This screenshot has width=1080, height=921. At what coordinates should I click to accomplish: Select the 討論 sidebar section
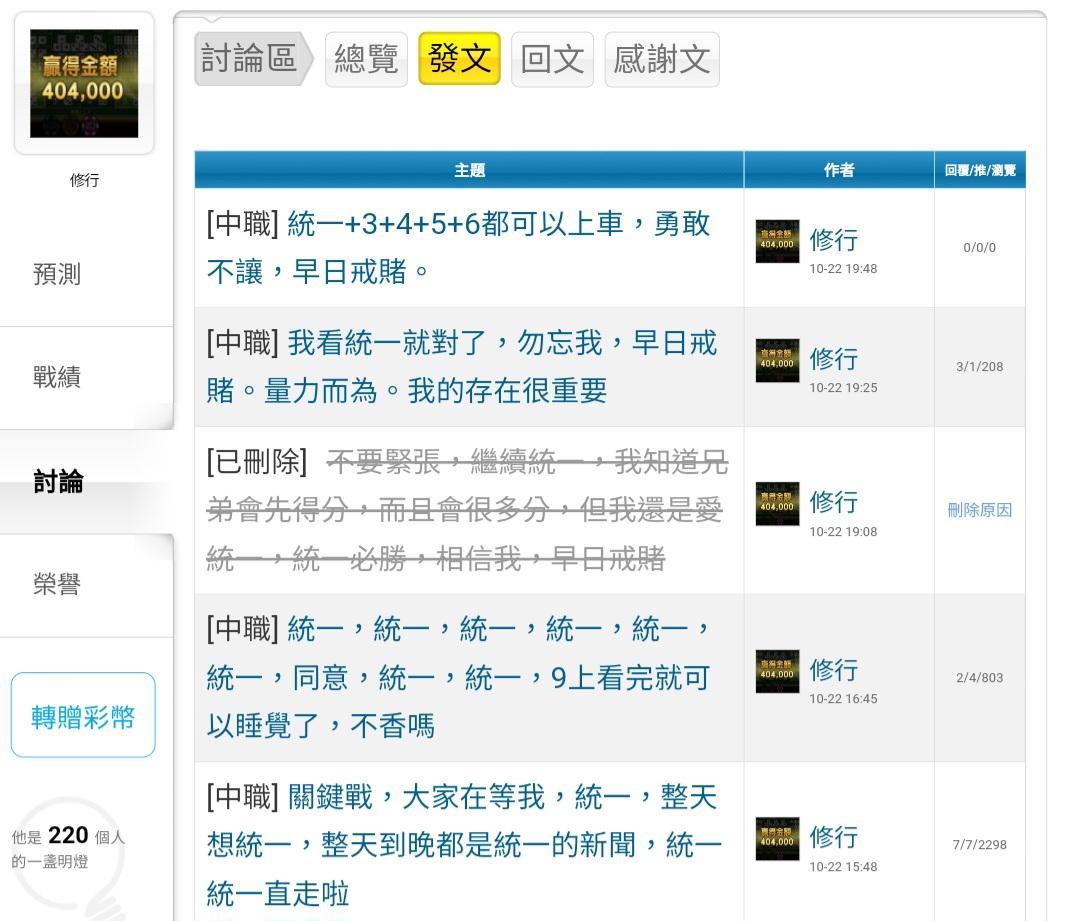click(x=59, y=482)
